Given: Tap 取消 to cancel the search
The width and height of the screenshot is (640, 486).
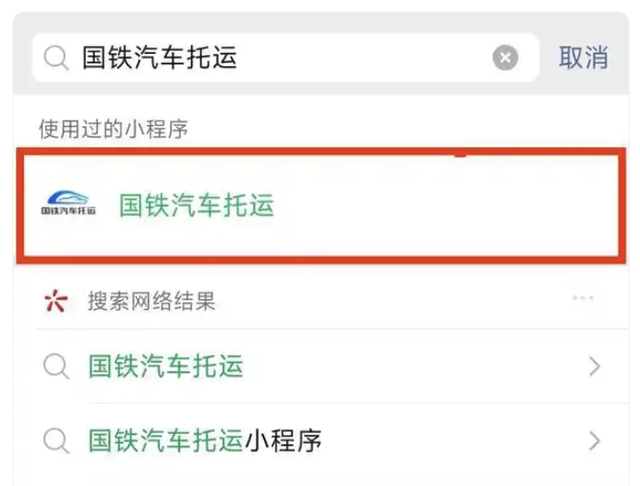Looking at the screenshot, I should click(x=583, y=57).
